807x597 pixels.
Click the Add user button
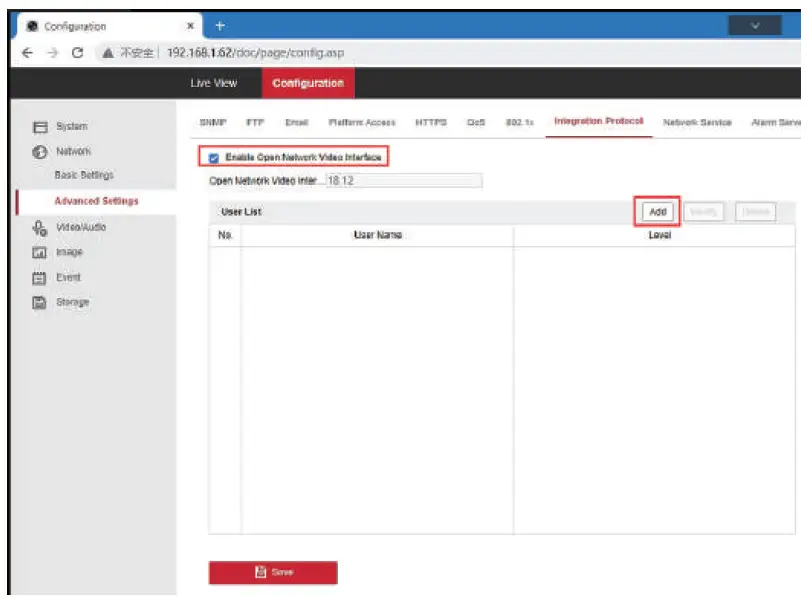658,212
